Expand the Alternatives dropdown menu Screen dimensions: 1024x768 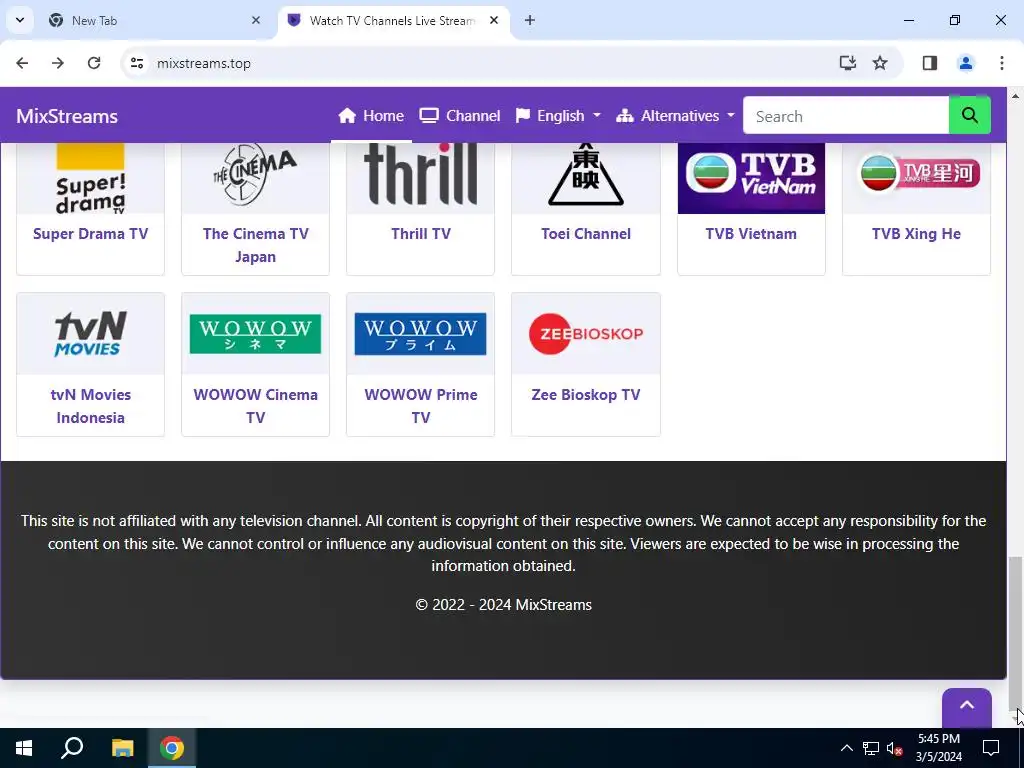676,116
